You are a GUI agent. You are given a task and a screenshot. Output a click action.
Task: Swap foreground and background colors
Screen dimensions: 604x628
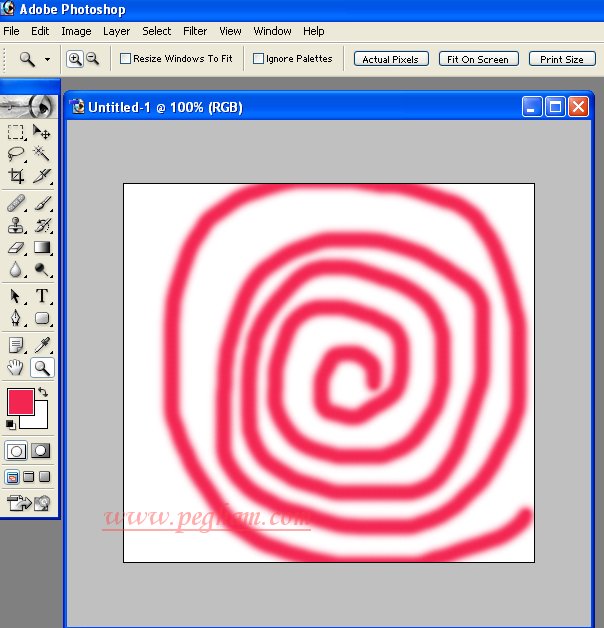pyautogui.click(x=43, y=393)
